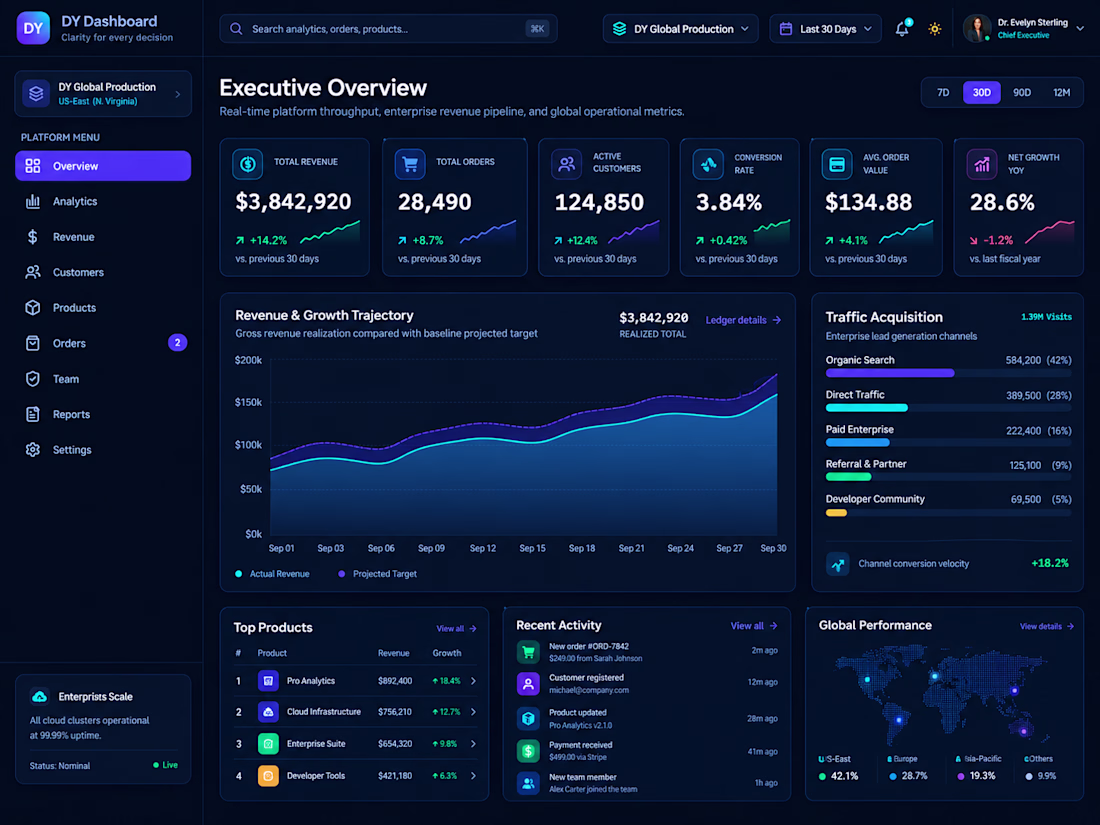Click the Total Orders cart icon

[410, 164]
